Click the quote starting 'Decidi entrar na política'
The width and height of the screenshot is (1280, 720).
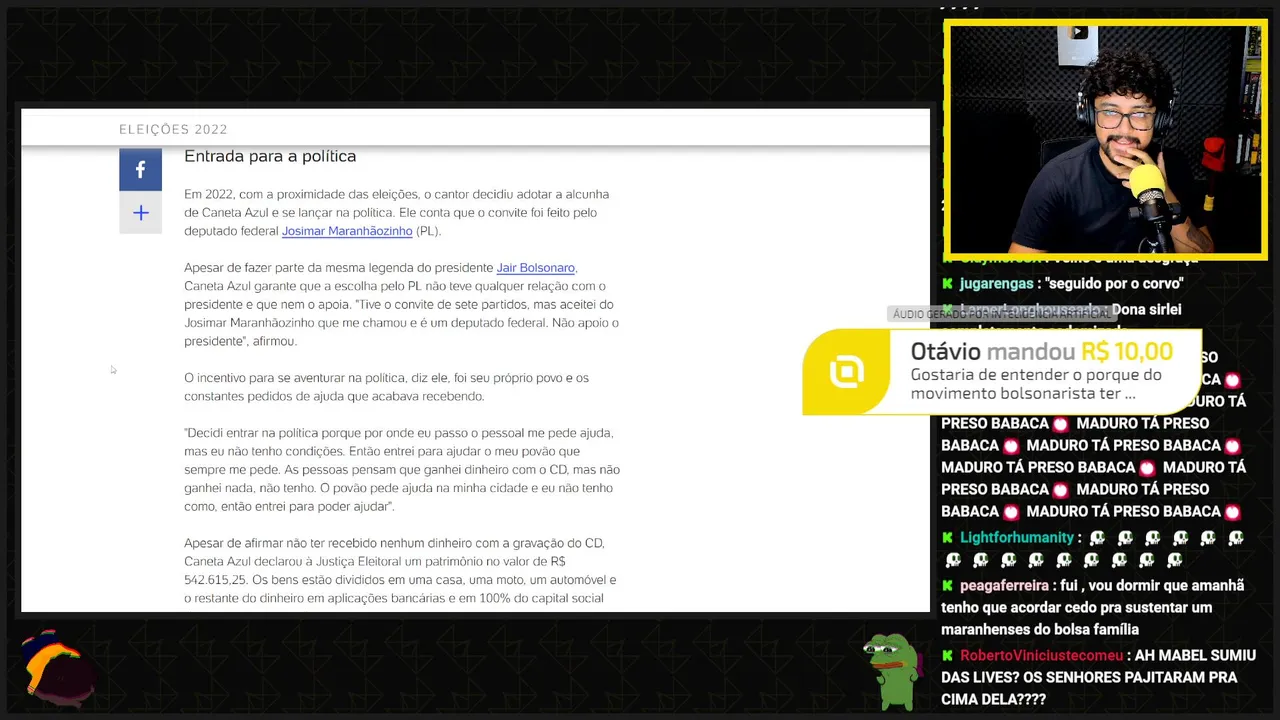(402, 470)
